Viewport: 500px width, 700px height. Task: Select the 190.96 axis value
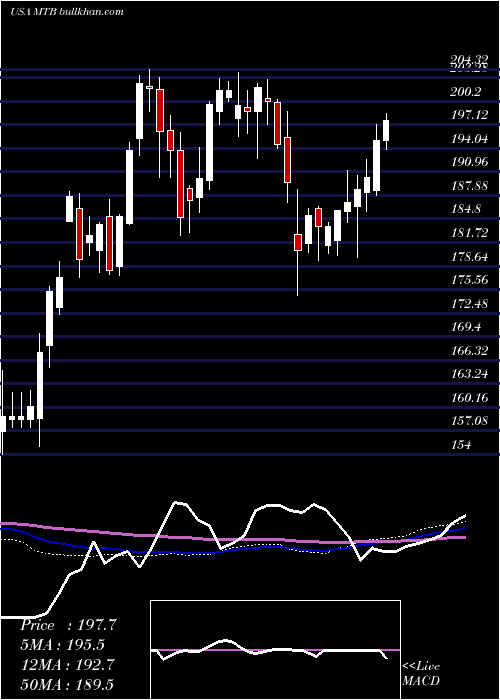pos(470,162)
